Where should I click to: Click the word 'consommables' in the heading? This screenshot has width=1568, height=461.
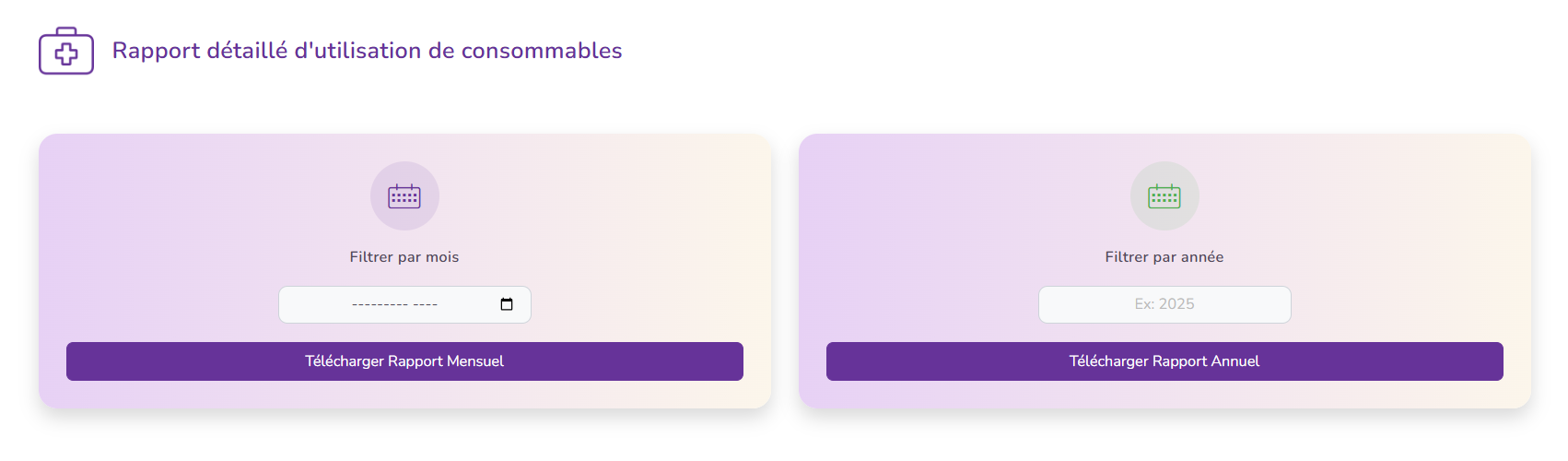pyautogui.click(x=541, y=51)
